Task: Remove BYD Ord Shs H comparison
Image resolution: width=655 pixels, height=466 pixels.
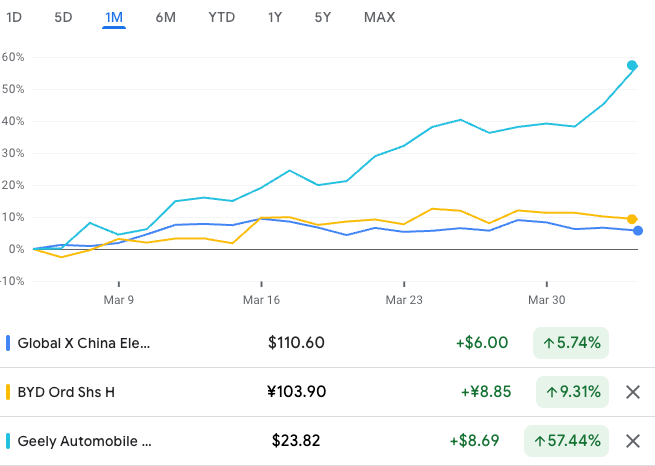Action: 633,392
